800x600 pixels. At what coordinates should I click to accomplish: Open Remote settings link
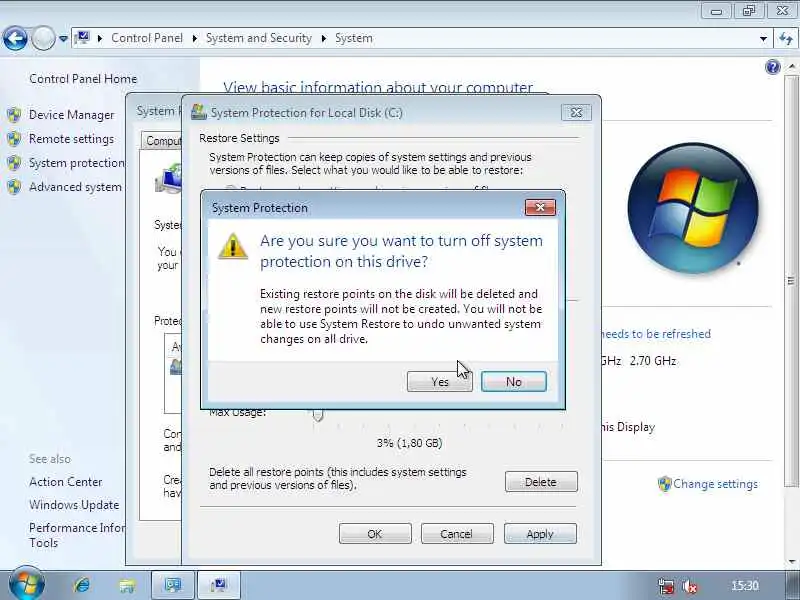(71, 139)
